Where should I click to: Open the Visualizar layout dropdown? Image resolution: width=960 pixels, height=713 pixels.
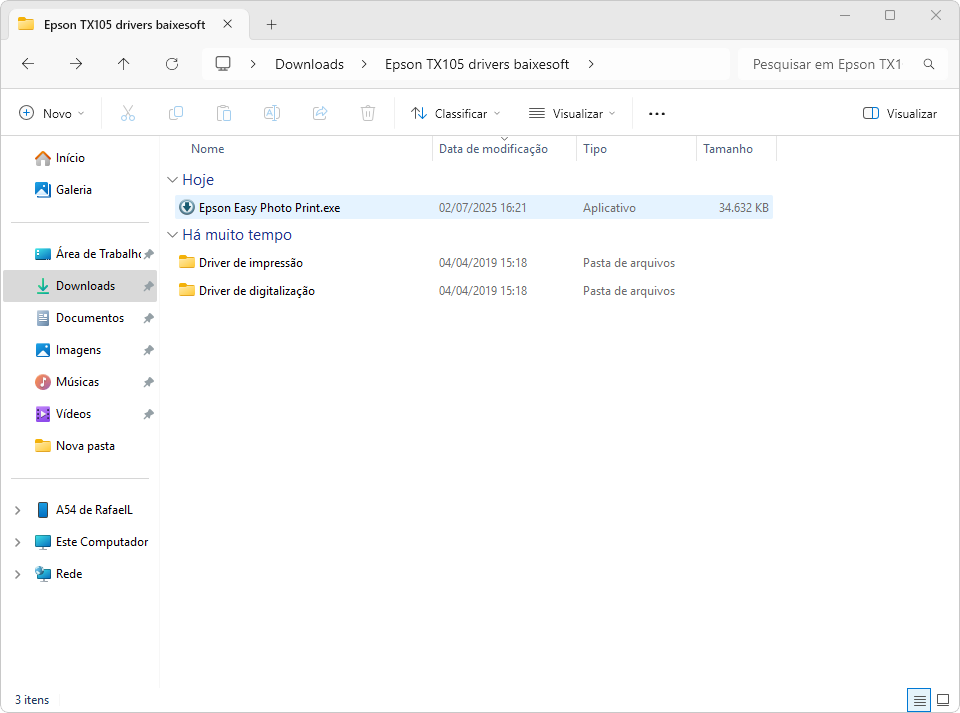coord(572,114)
